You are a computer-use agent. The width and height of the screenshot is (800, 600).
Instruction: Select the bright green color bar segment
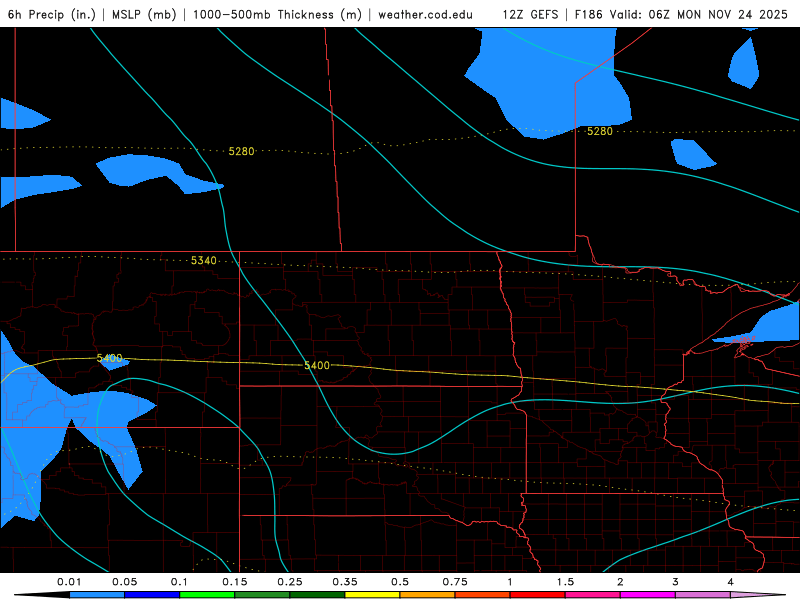207,595
